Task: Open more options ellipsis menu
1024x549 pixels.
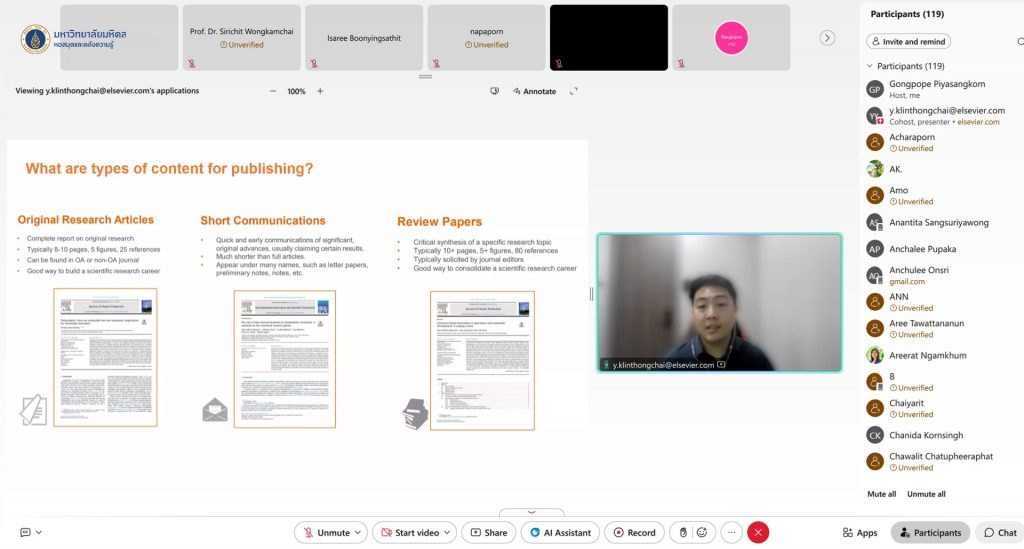Action: pos(732,533)
